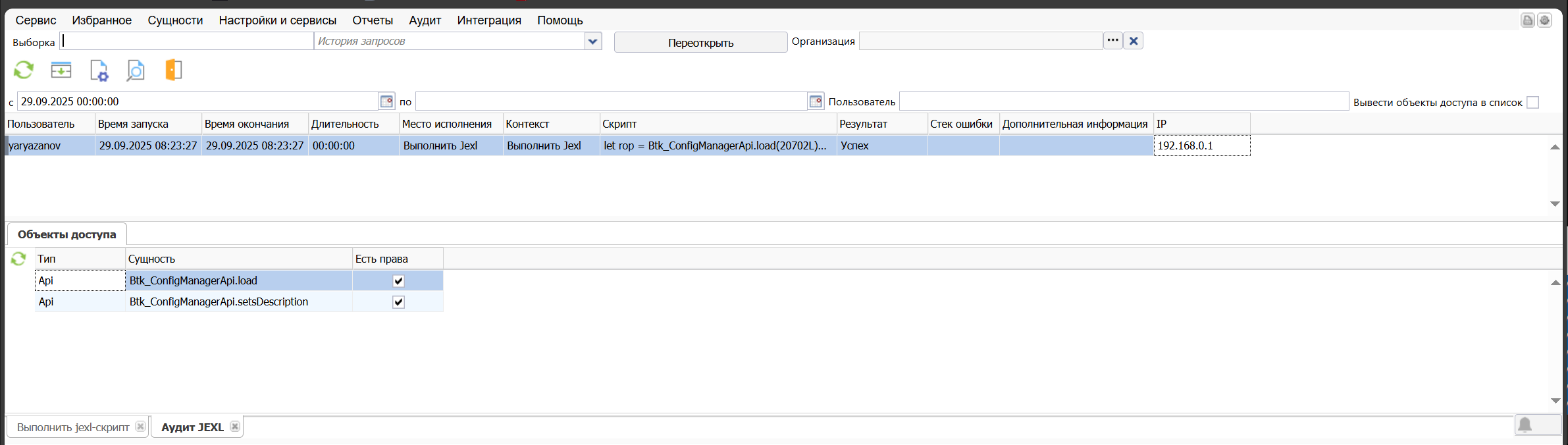Open the document settings gear icon
This screenshot has width=1568, height=445.
pos(99,70)
